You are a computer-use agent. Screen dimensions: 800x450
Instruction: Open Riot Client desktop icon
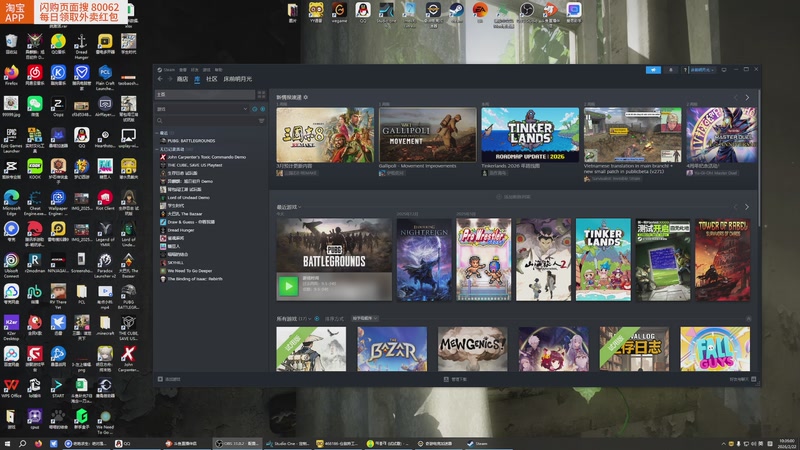(x=105, y=199)
